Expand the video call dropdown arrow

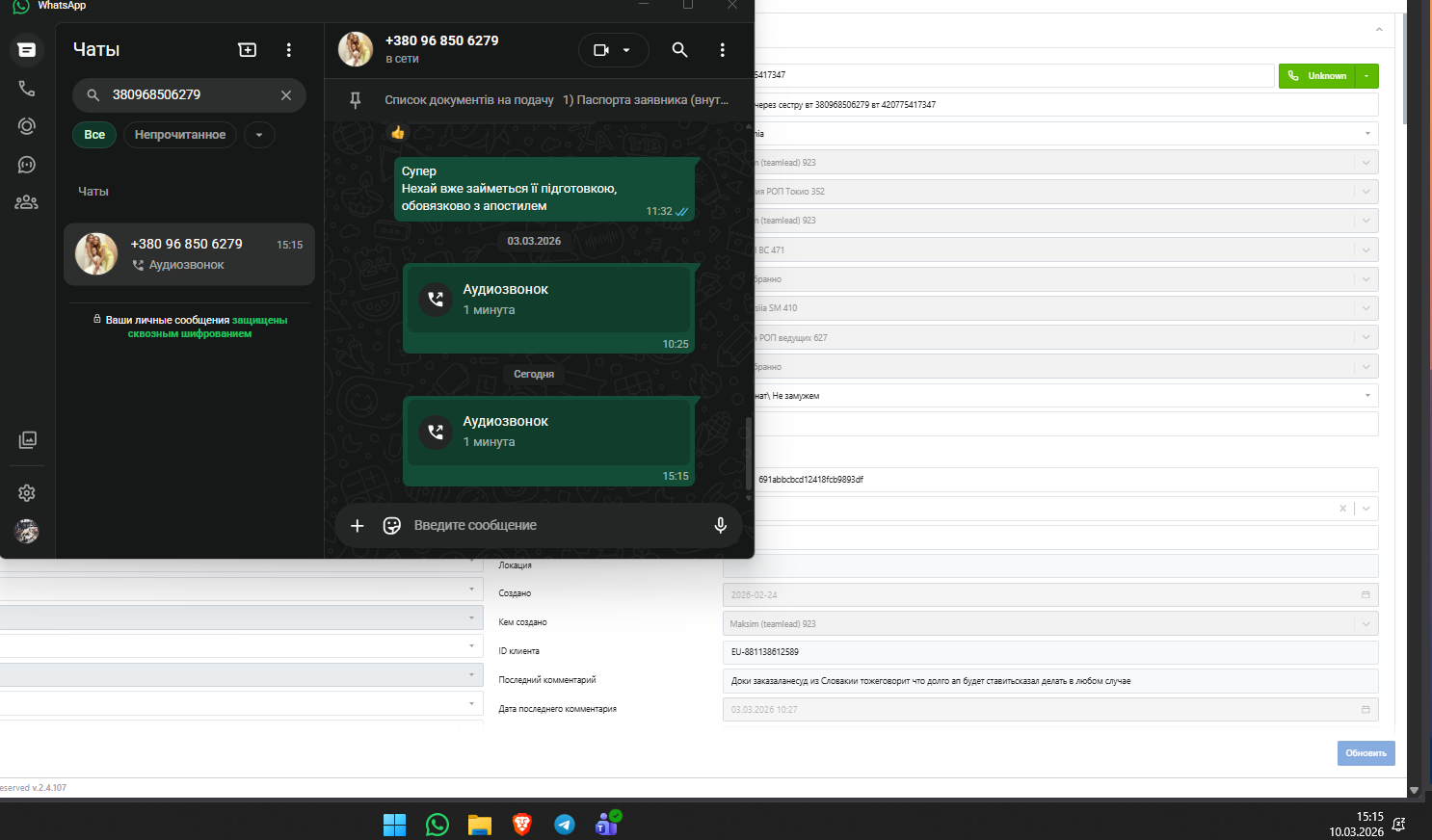[627, 50]
